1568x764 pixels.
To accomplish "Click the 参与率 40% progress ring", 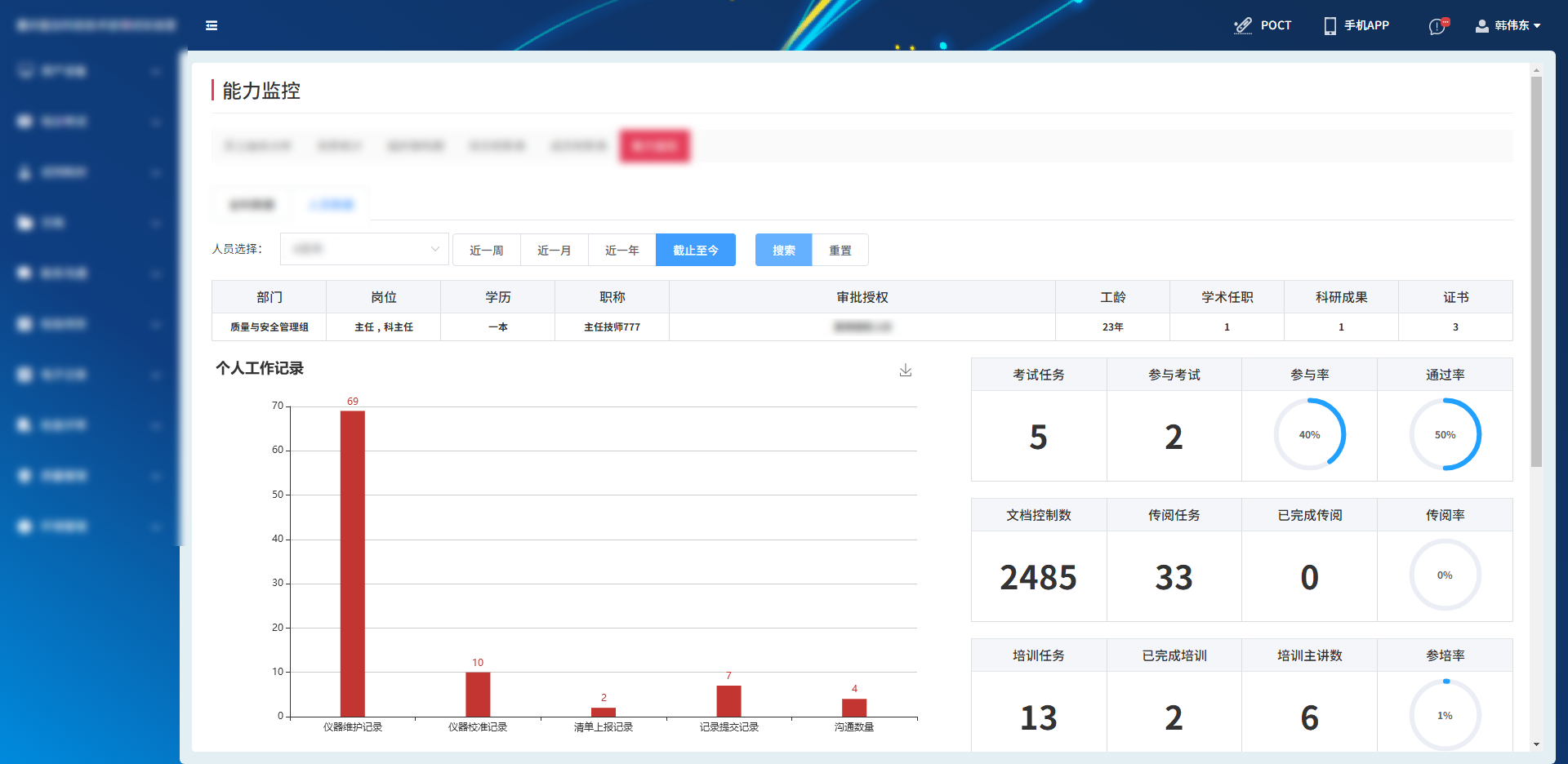I will 1309,434.
